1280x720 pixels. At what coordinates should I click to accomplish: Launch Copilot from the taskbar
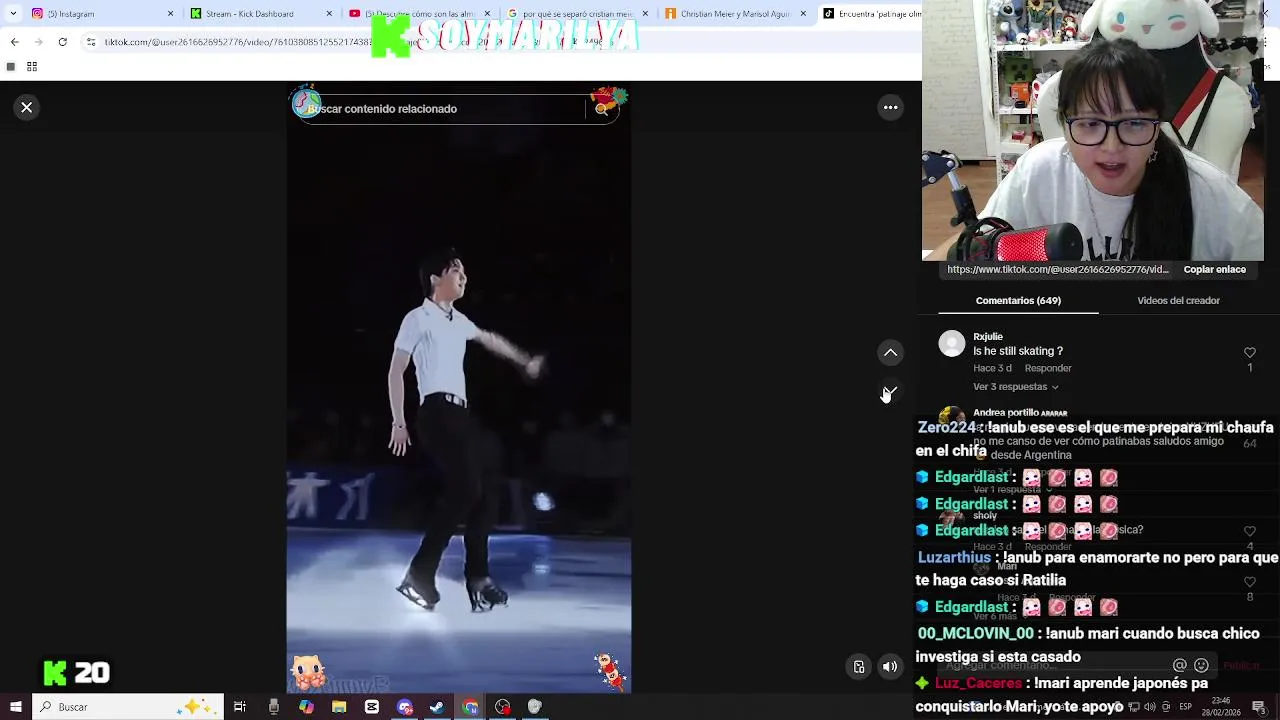(x=306, y=707)
